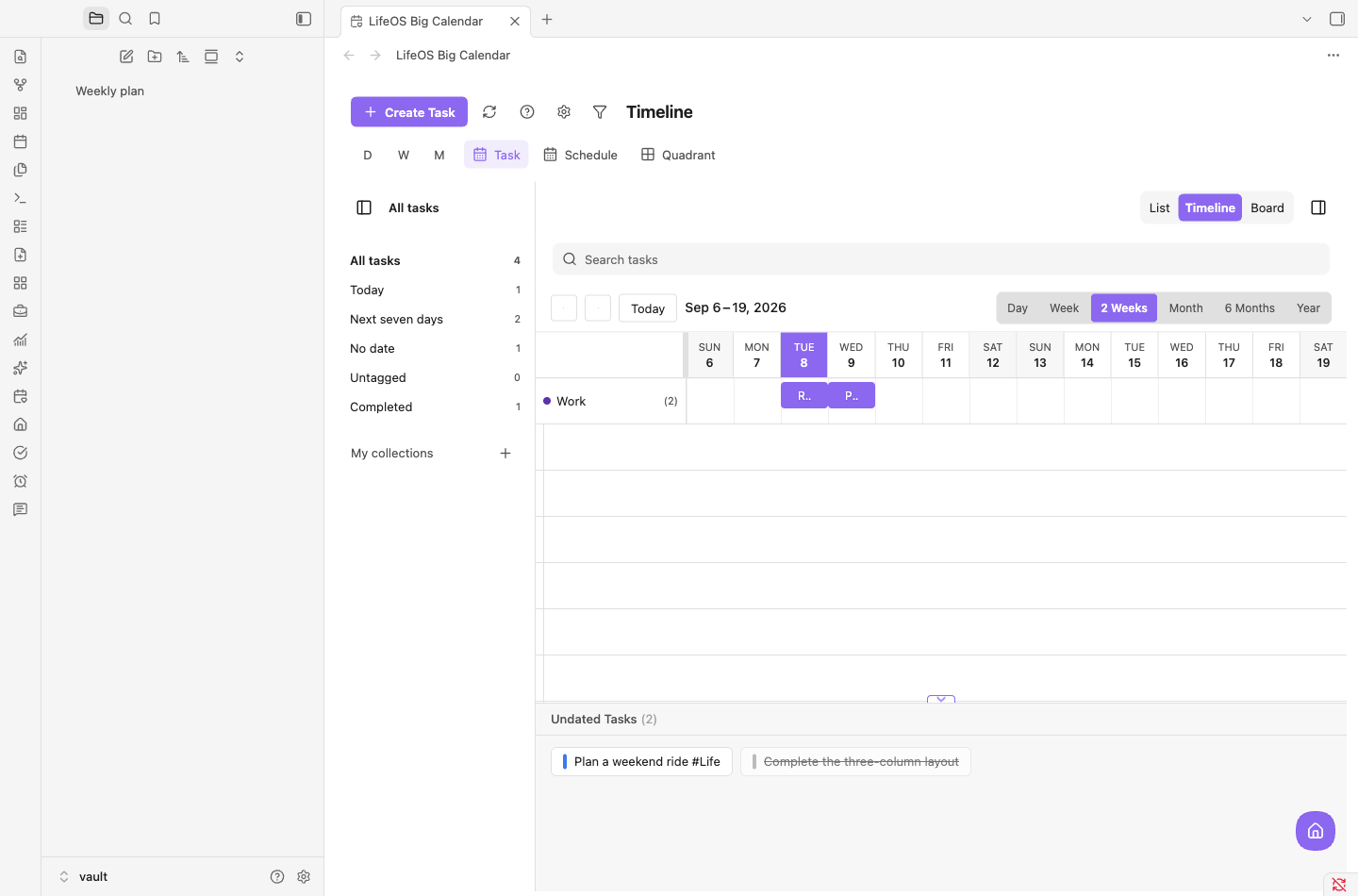
Task: Open the help question-mark icon beside refresh
Action: click(527, 112)
